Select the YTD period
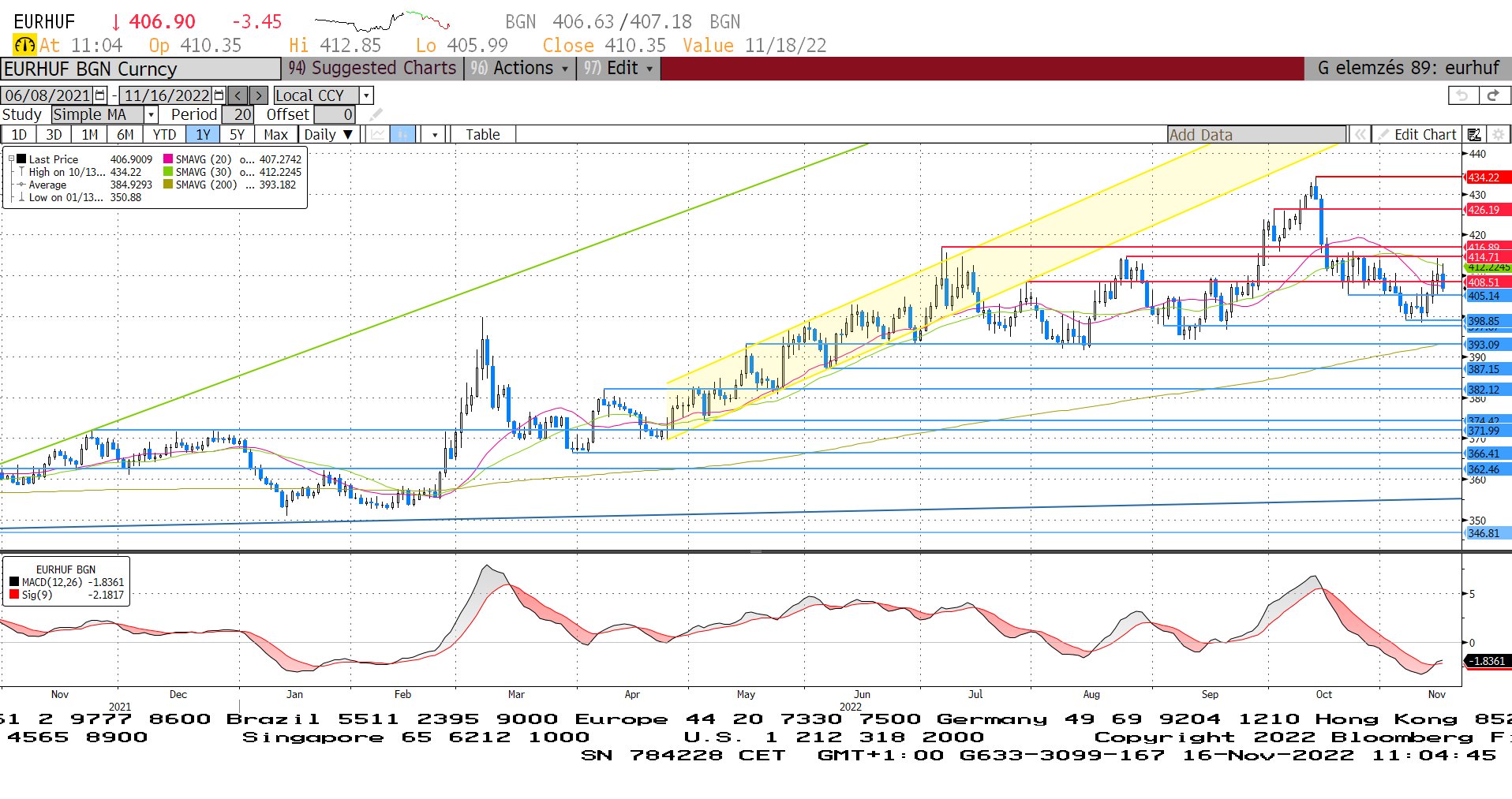This screenshot has width=1512, height=799. [x=164, y=135]
